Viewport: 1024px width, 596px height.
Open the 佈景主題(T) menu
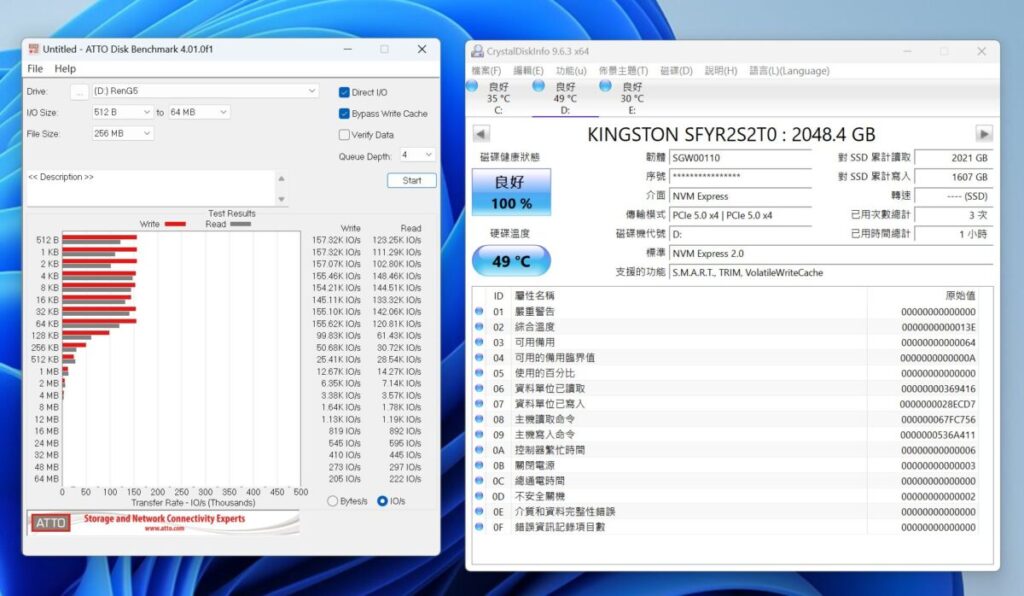pos(623,71)
